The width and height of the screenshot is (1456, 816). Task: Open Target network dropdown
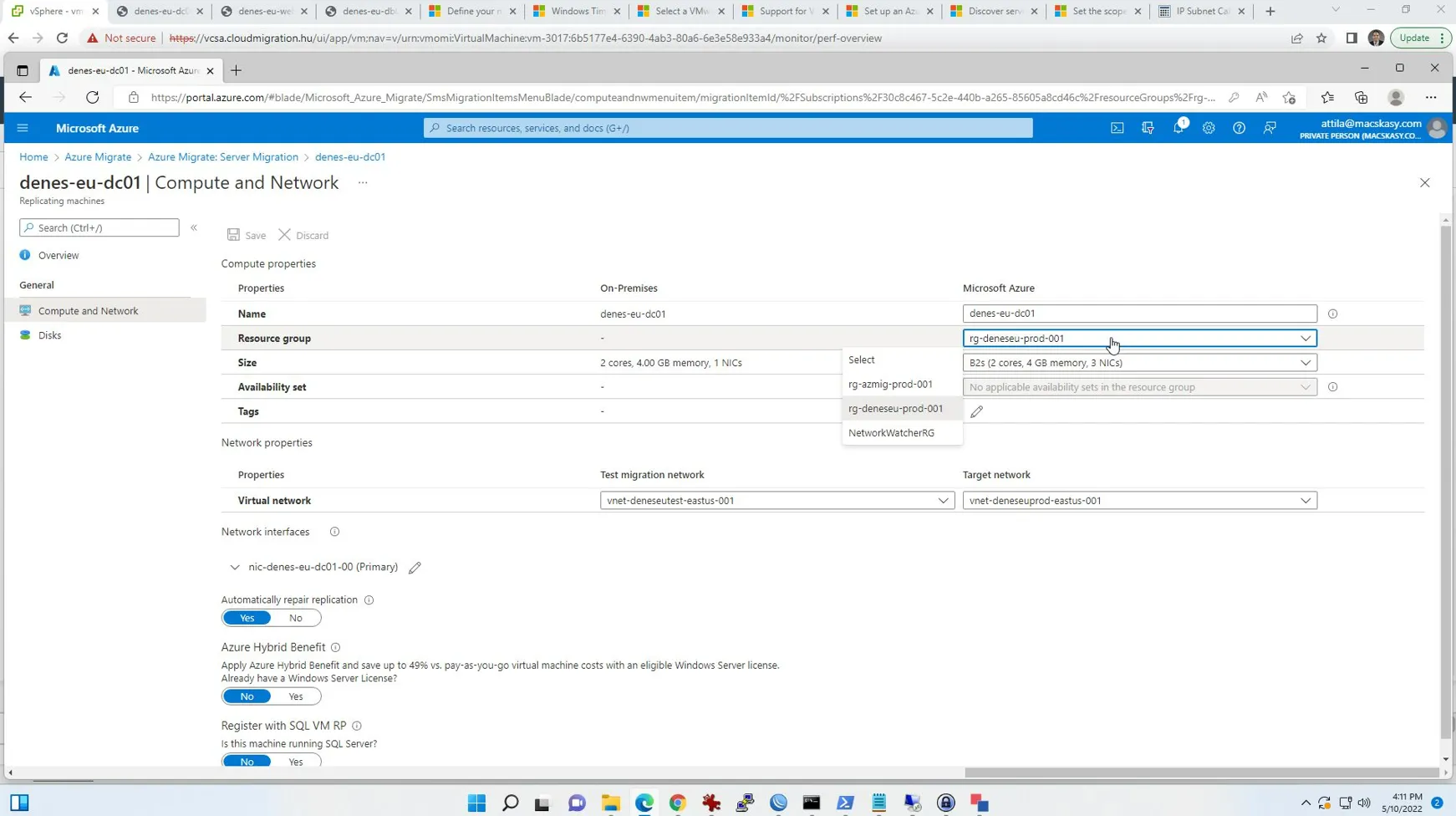(x=1139, y=501)
